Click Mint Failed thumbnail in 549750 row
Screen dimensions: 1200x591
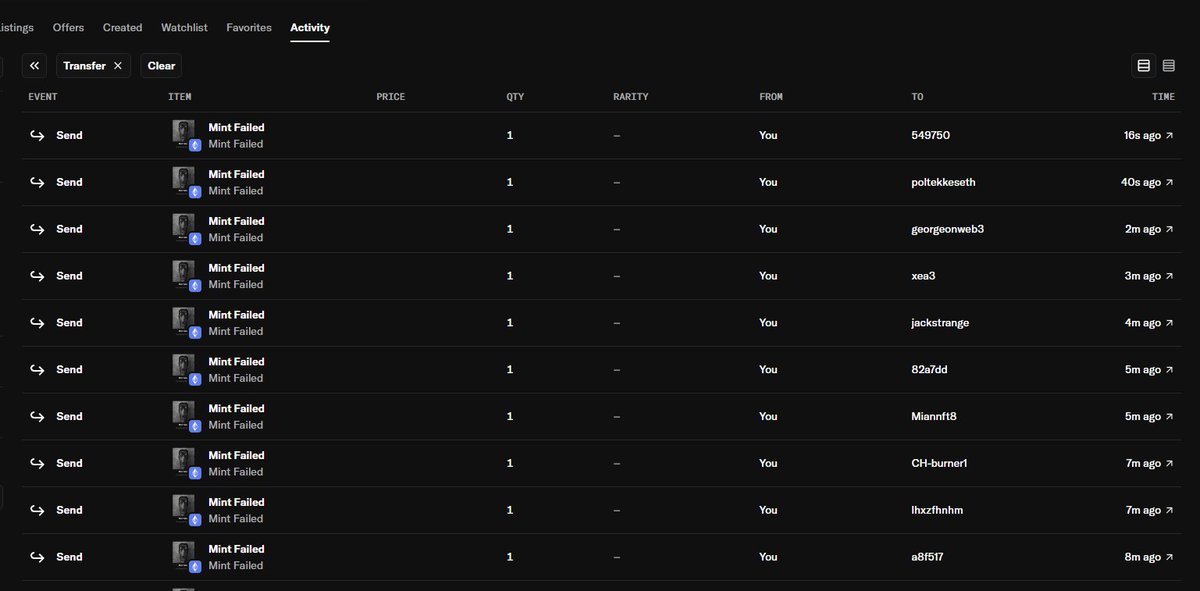point(183,133)
